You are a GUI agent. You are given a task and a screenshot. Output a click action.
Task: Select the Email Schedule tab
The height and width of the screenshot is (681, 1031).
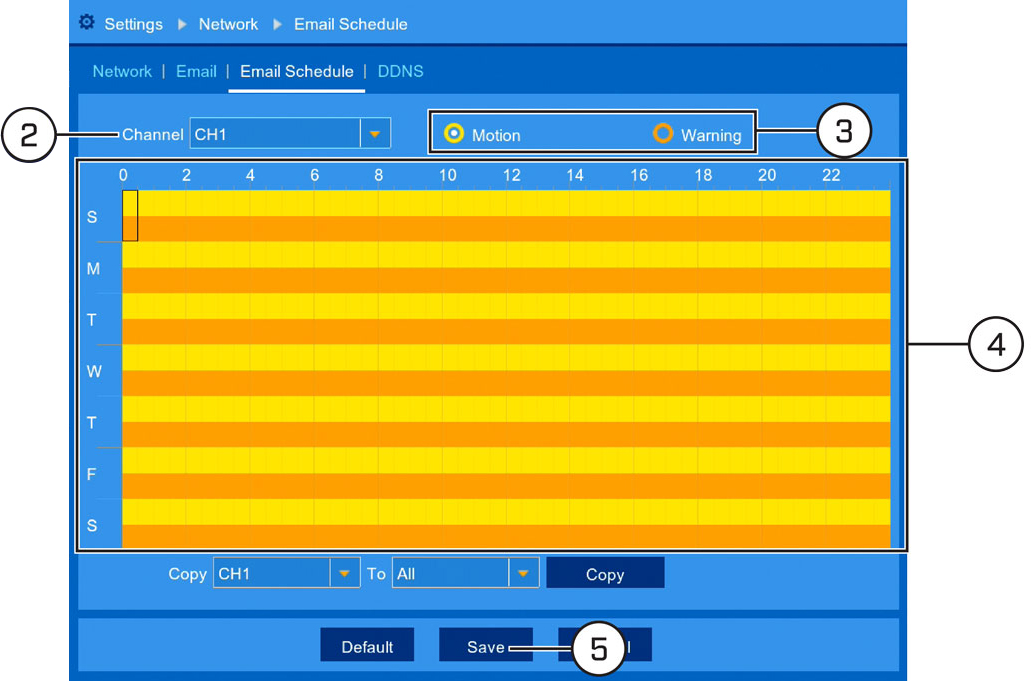coord(297,71)
